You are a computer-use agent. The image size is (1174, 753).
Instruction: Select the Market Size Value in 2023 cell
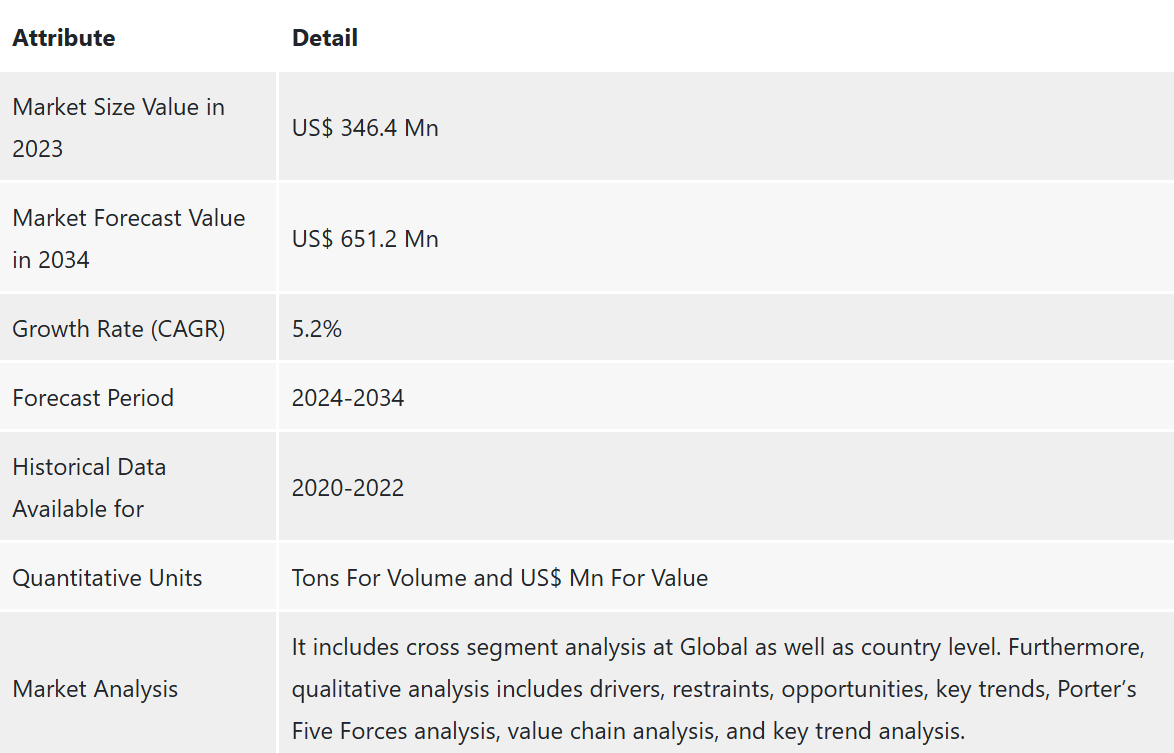[x=118, y=127]
